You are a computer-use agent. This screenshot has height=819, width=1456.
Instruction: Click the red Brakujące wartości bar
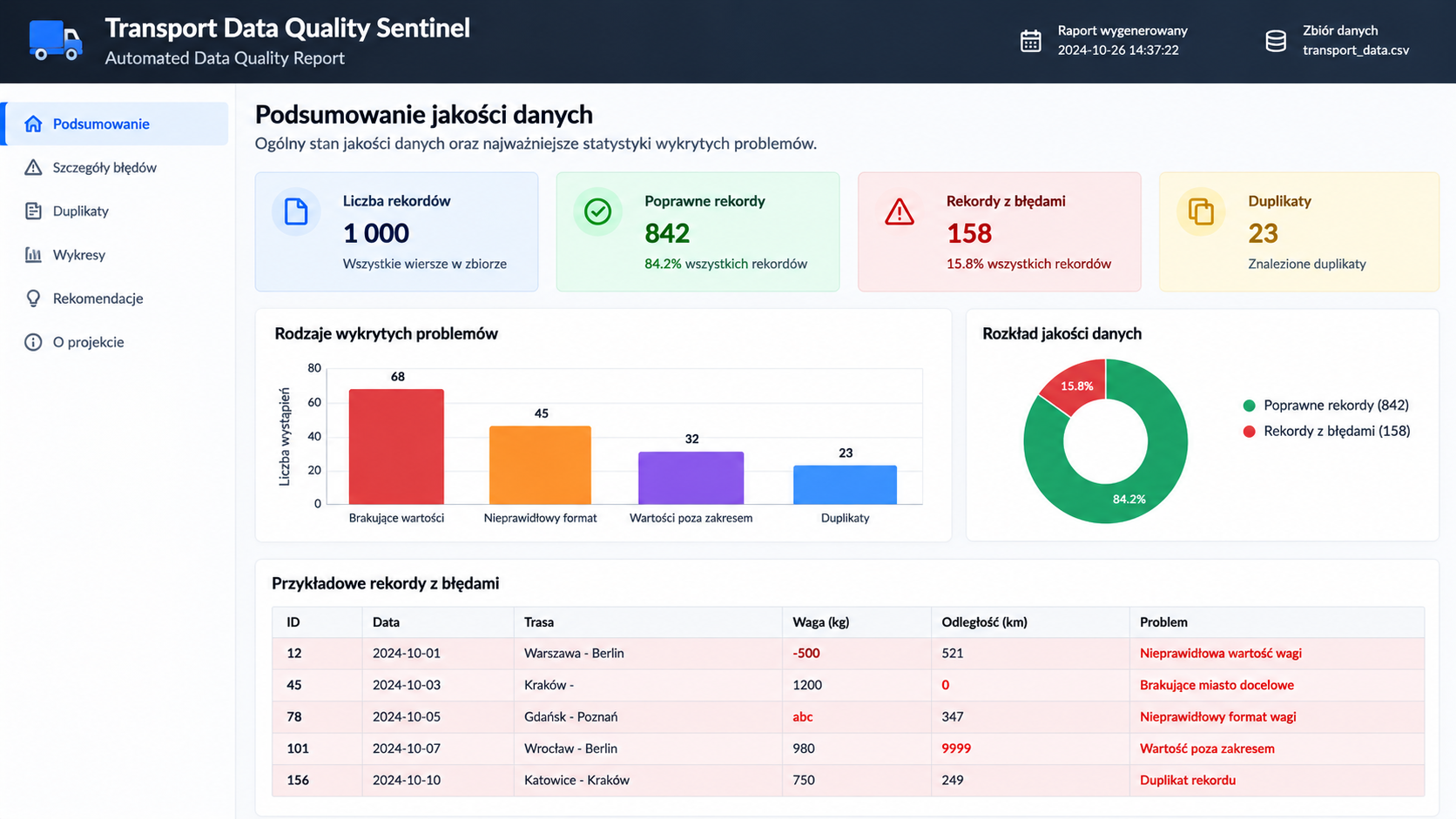click(x=396, y=446)
